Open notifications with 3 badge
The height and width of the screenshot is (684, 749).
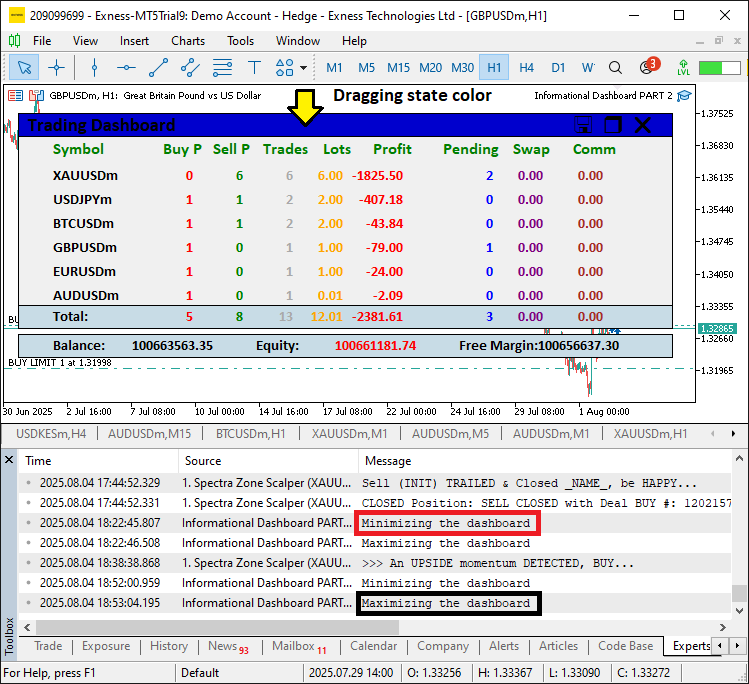648,66
